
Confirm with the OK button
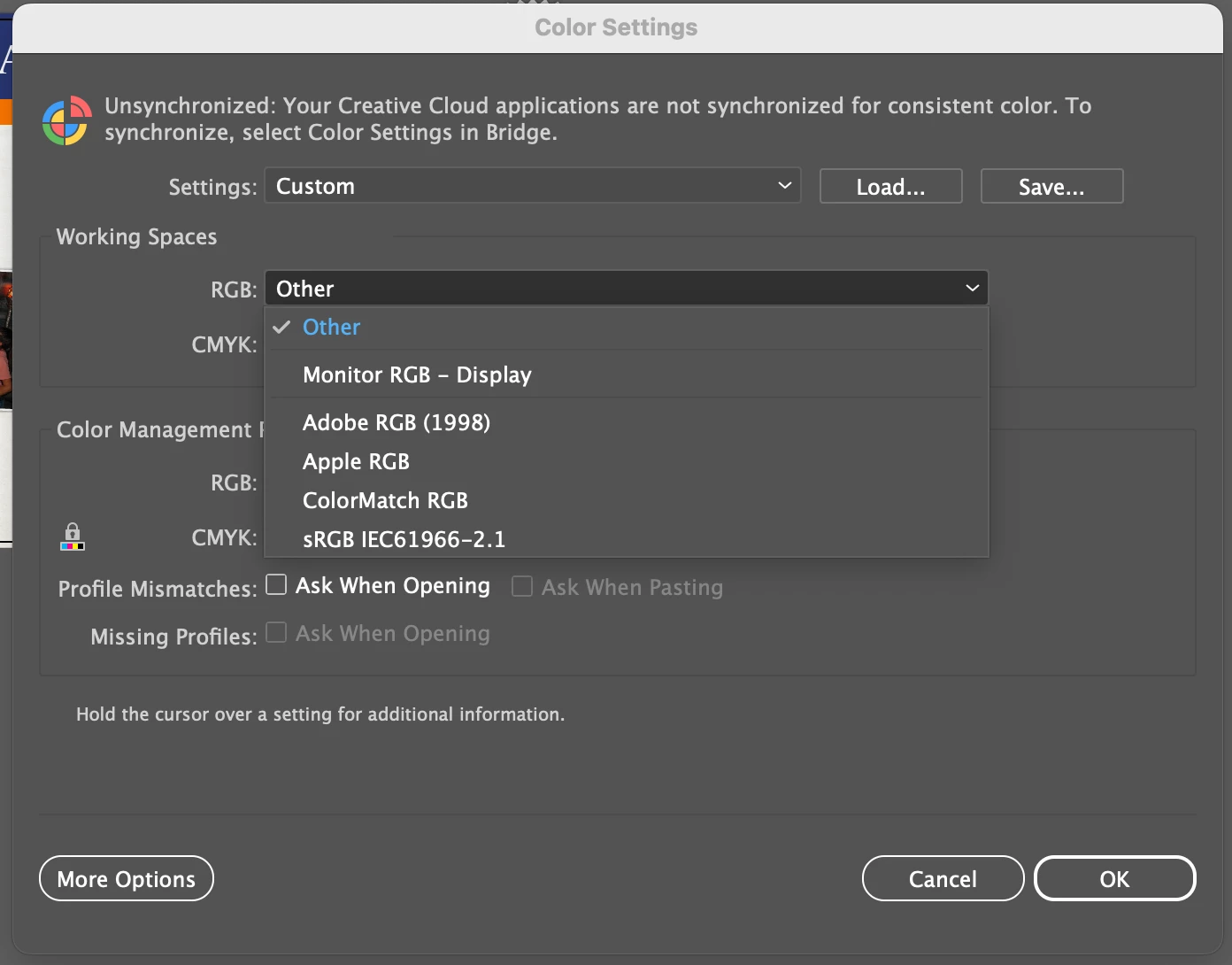click(x=1114, y=879)
